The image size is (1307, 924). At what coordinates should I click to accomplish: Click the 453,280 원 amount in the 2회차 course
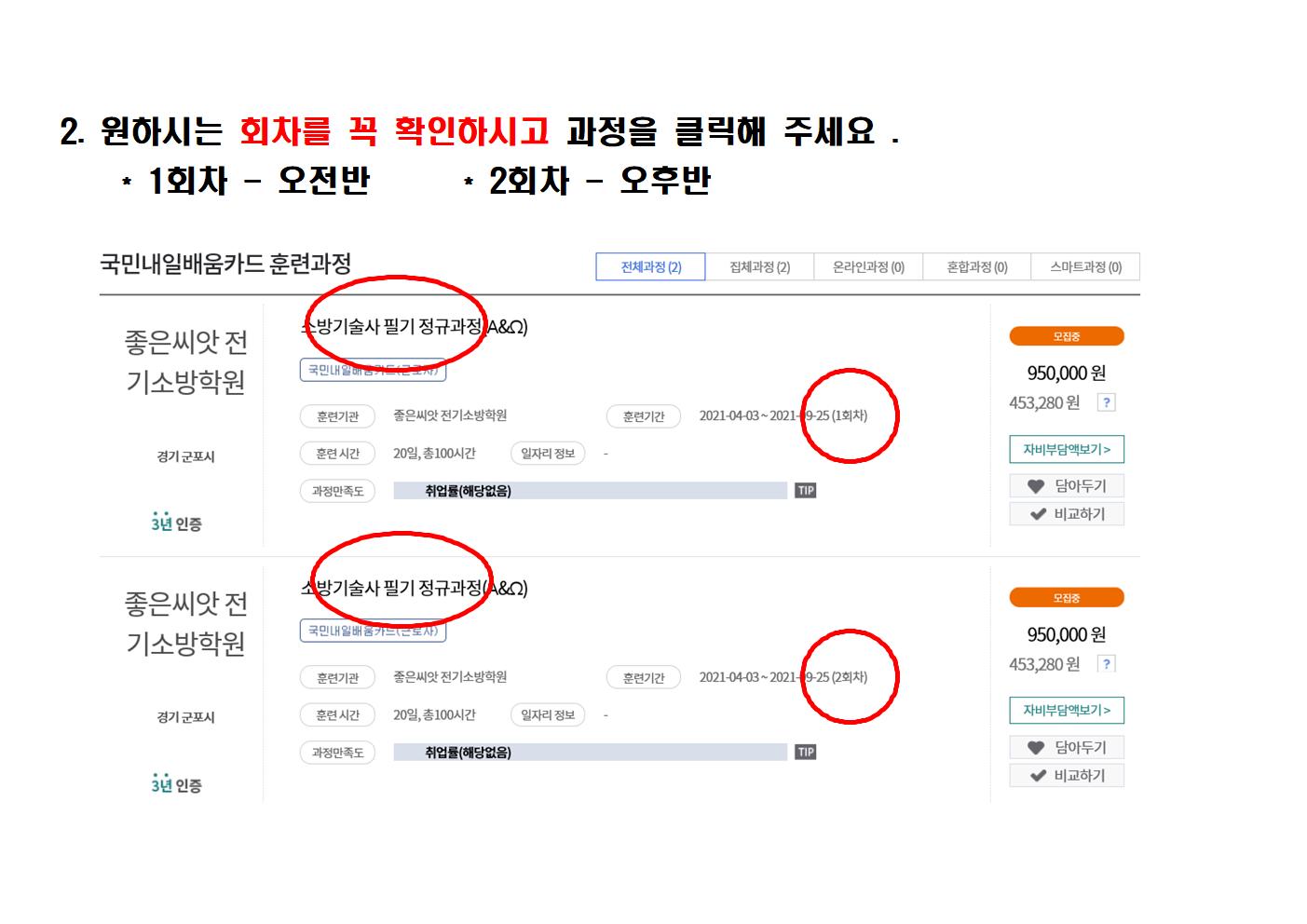(x=1044, y=664)
